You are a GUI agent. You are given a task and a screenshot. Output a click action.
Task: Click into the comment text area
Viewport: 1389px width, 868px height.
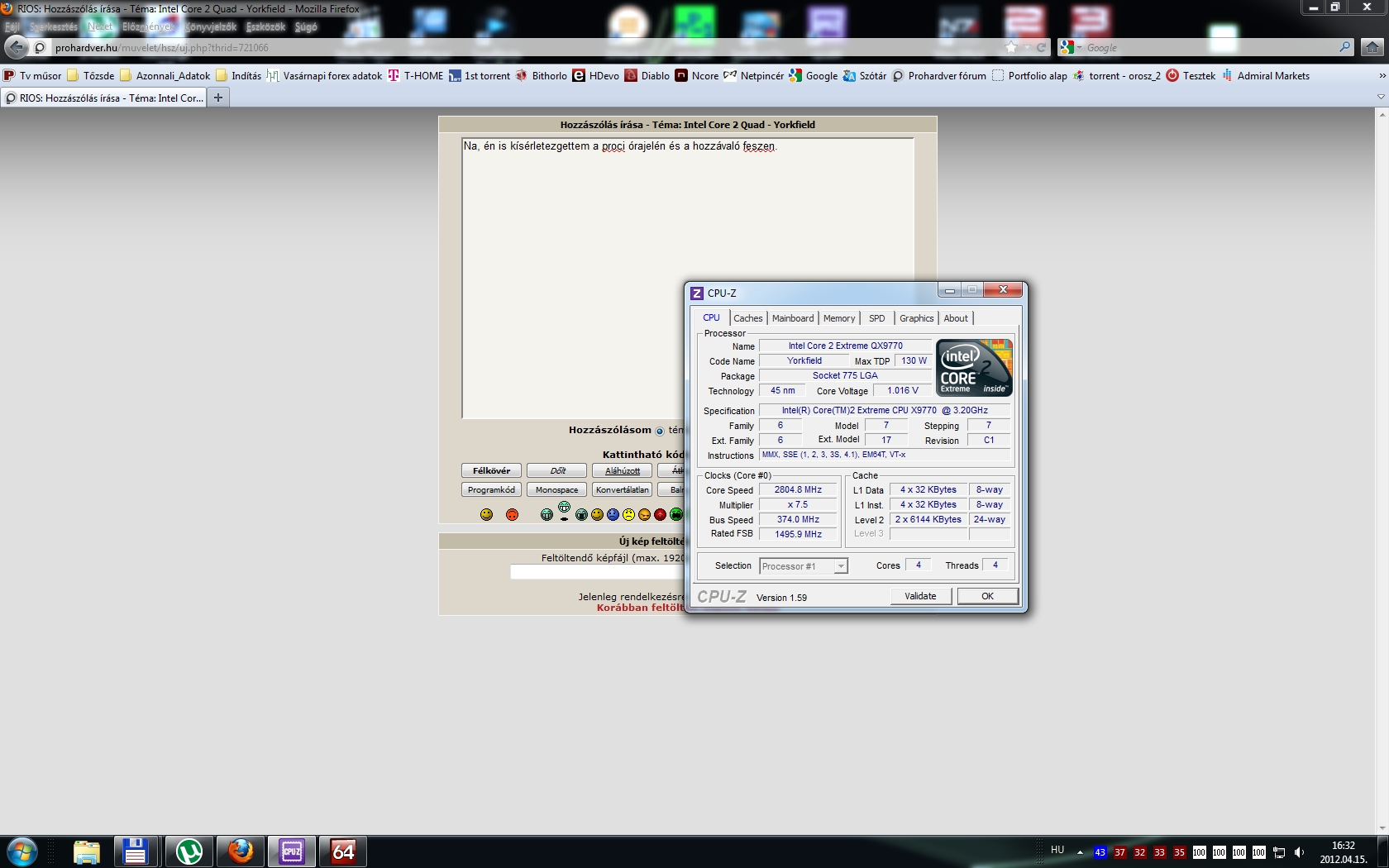(x=688, y=279)
